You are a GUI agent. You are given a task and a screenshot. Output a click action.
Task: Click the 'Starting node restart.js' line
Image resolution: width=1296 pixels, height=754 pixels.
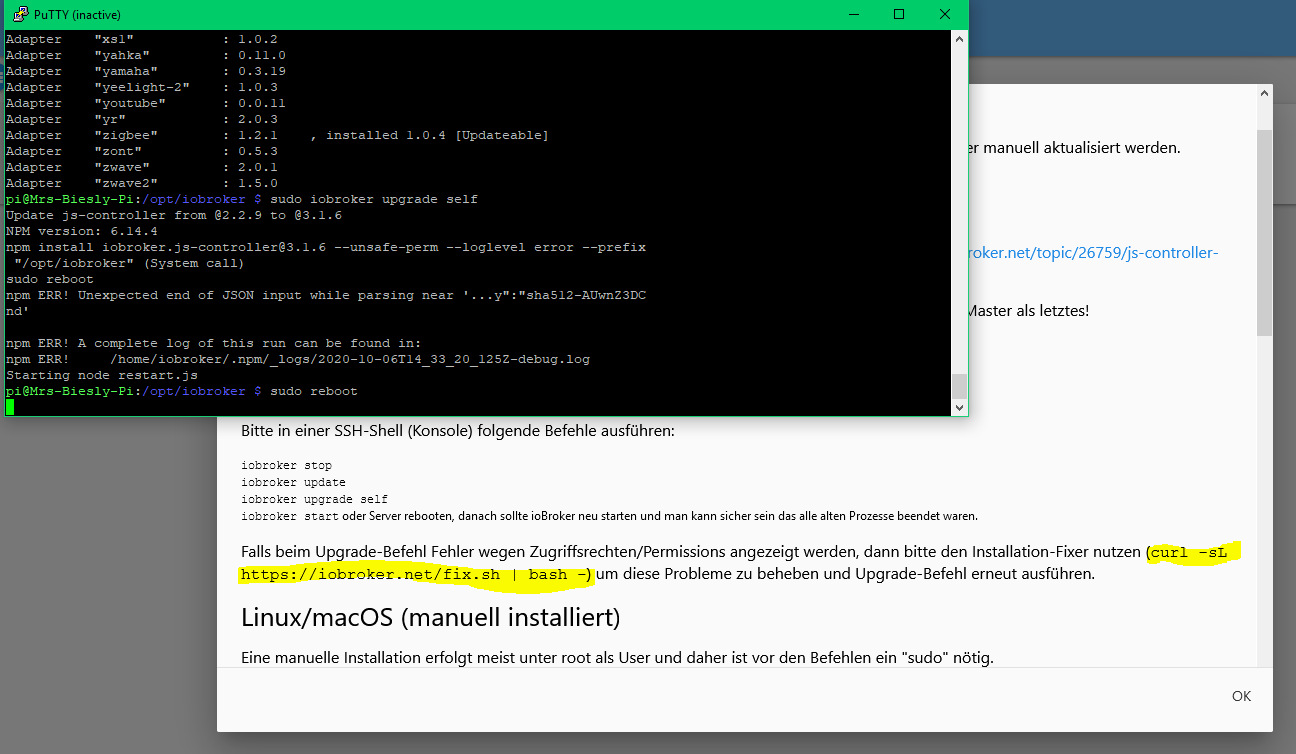tap(102, 375)
